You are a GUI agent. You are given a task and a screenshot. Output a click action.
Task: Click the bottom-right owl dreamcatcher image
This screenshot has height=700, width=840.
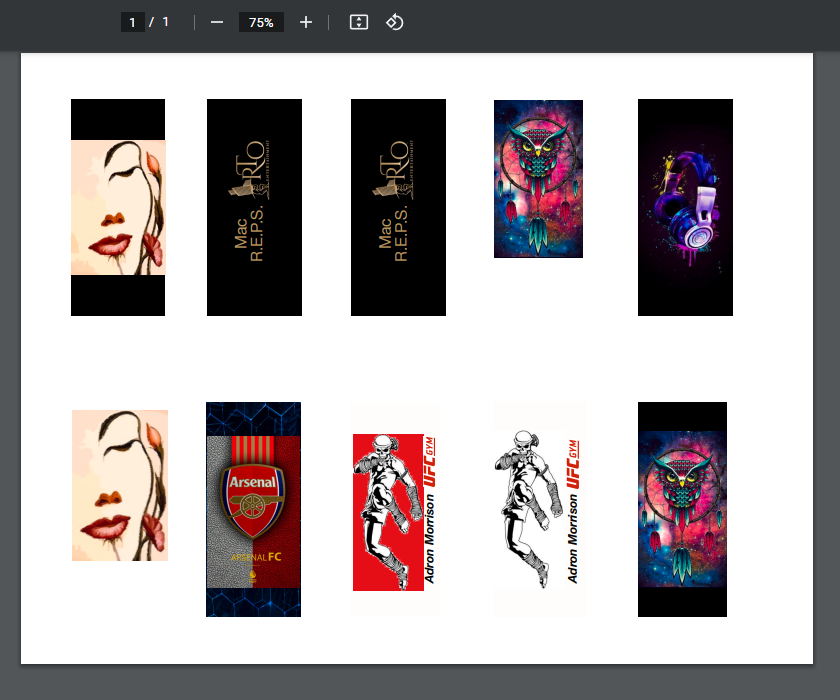682,509
